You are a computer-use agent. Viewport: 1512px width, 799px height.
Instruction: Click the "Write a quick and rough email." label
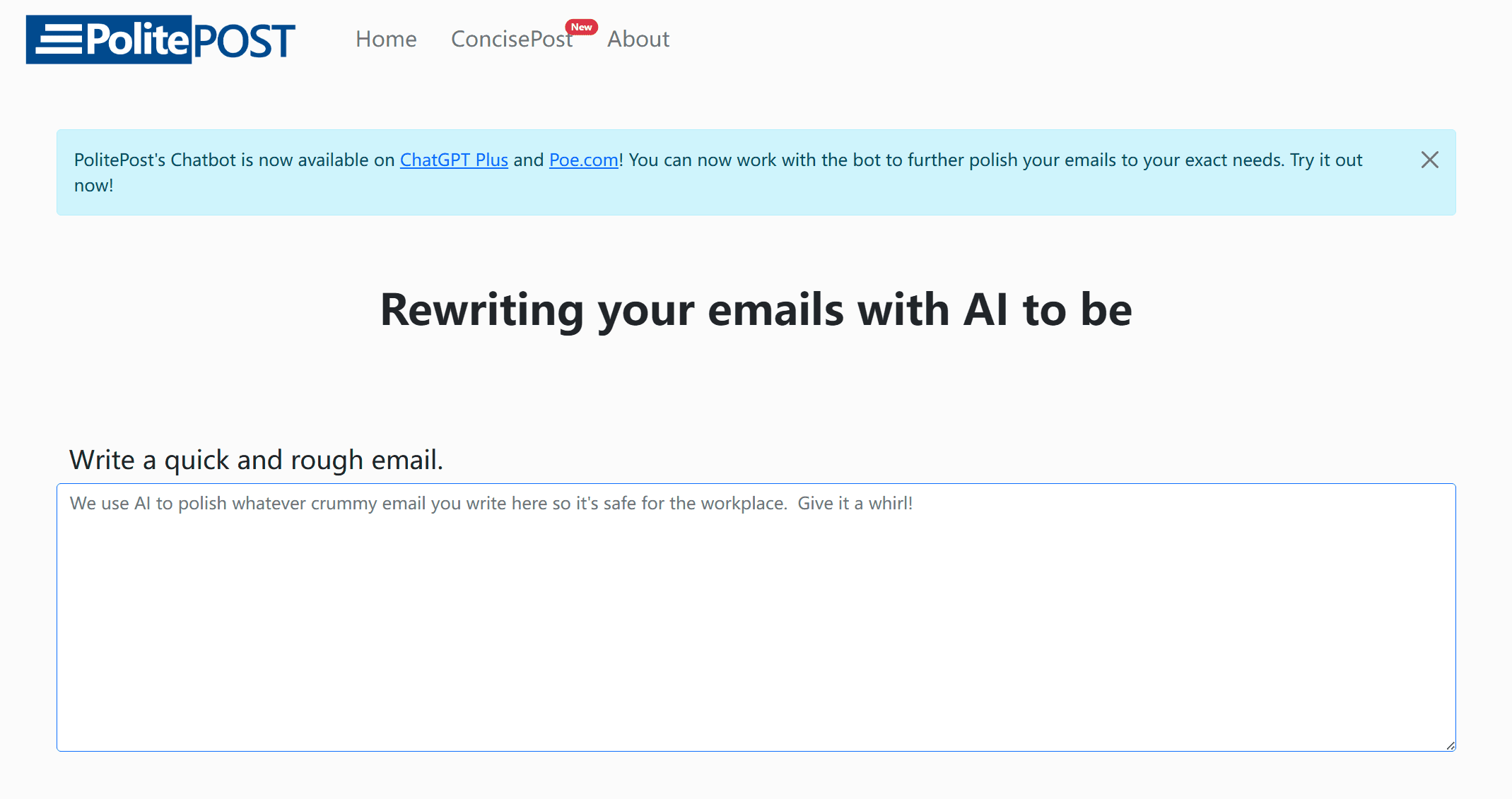pos(256,460)
